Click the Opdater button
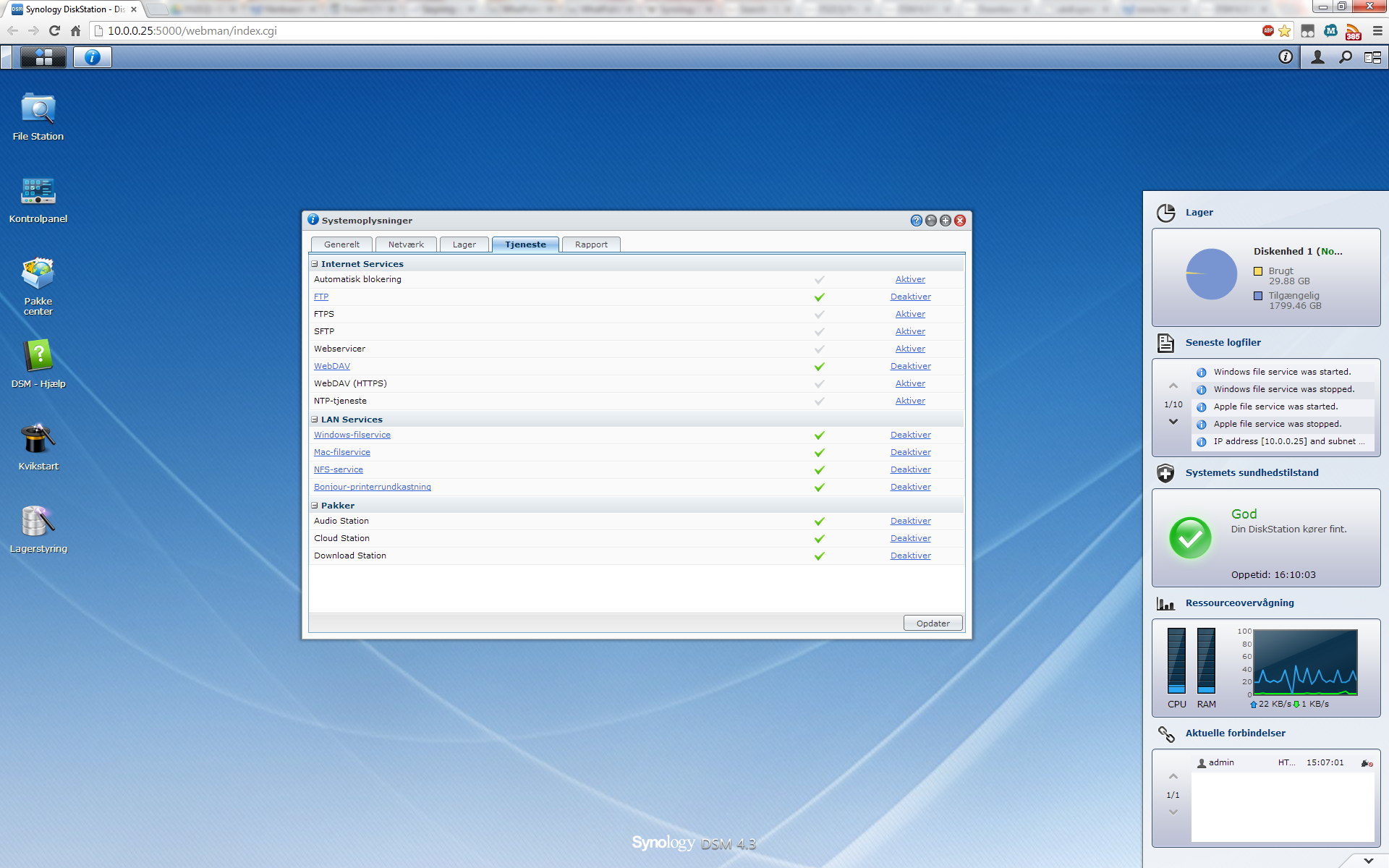Image resolution: width=1389 pixels, height=868 pixels. coord(933,624)
